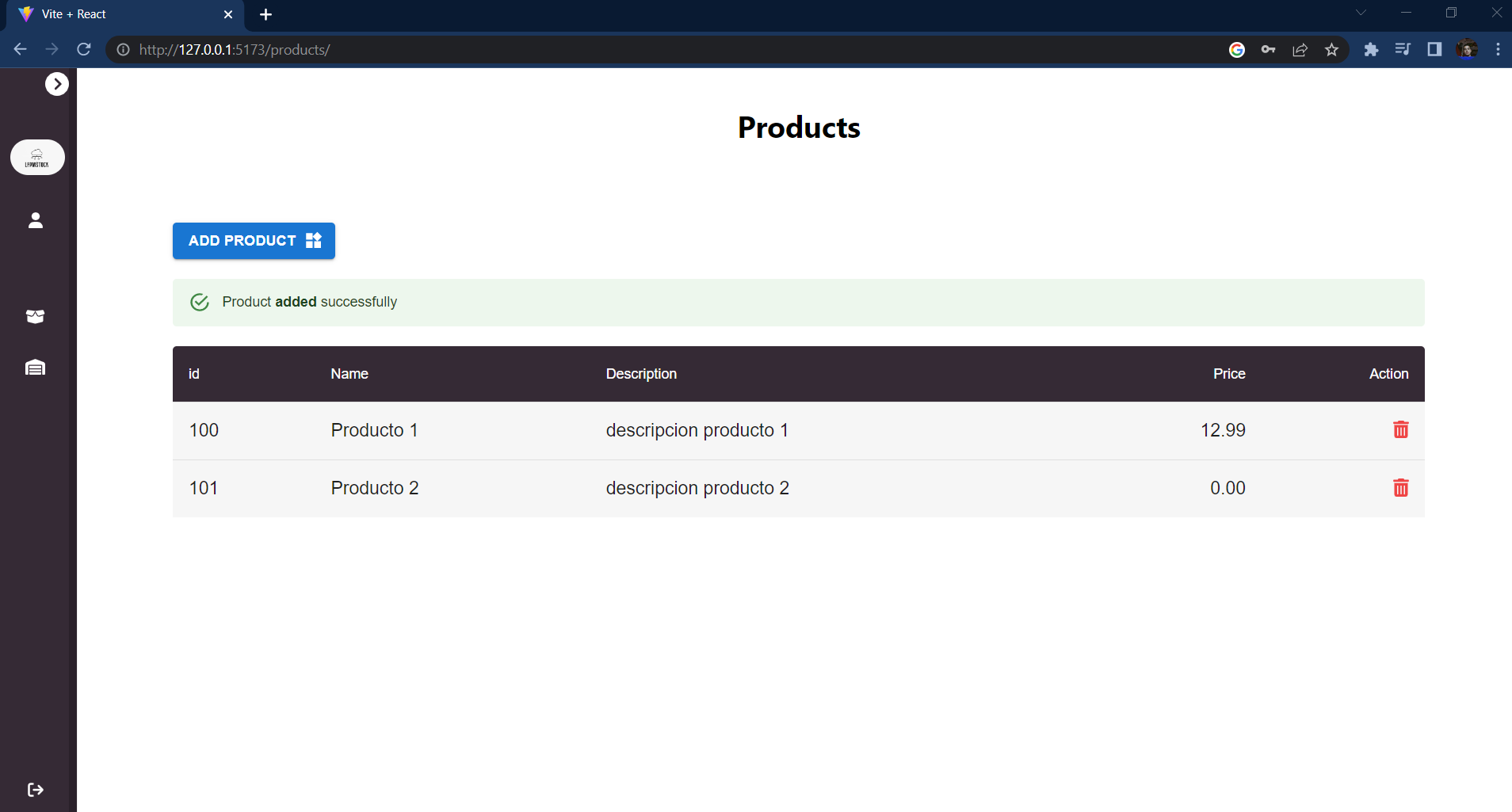Delete Producto 2 with its trash icon

coord(1400,488)
